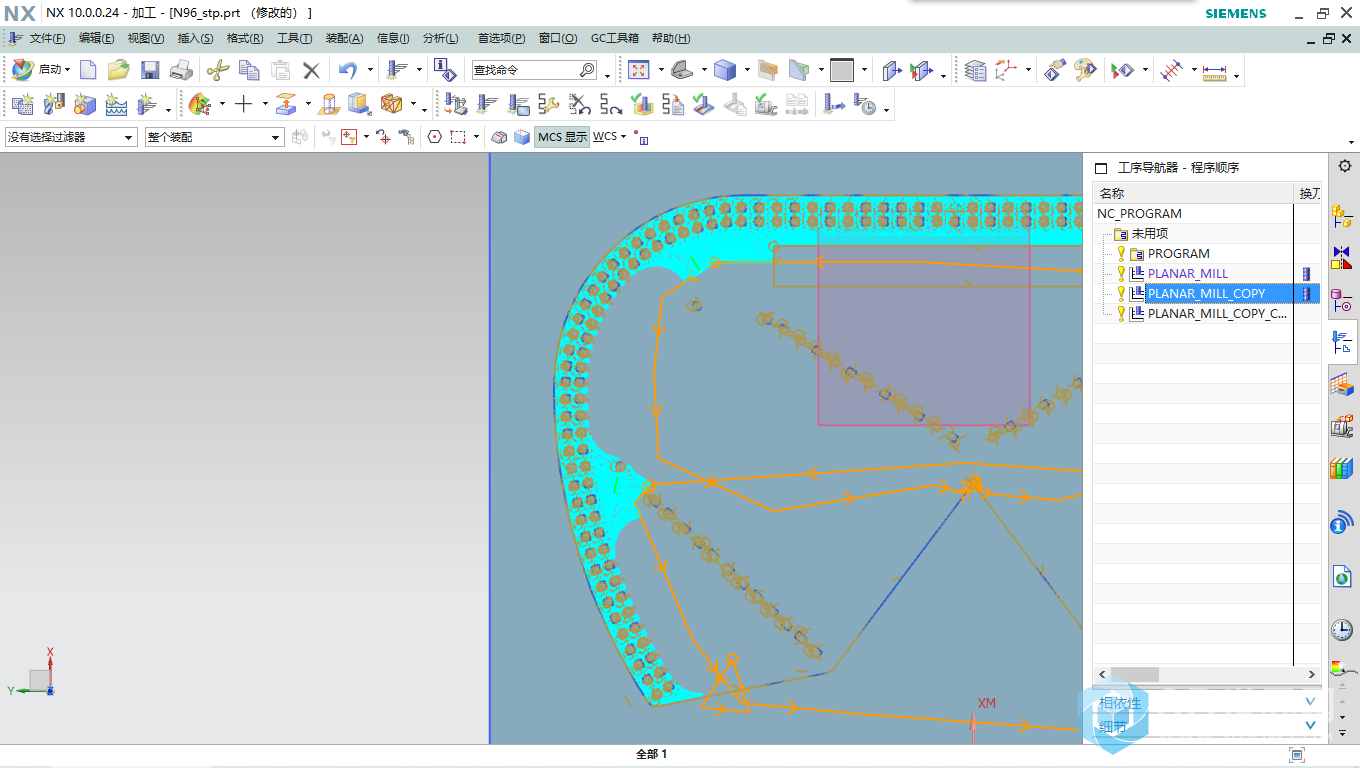The width and height of the screenshot is (1360, 768).
Task: Click the 名称 column header
Action: (1193, 193)
